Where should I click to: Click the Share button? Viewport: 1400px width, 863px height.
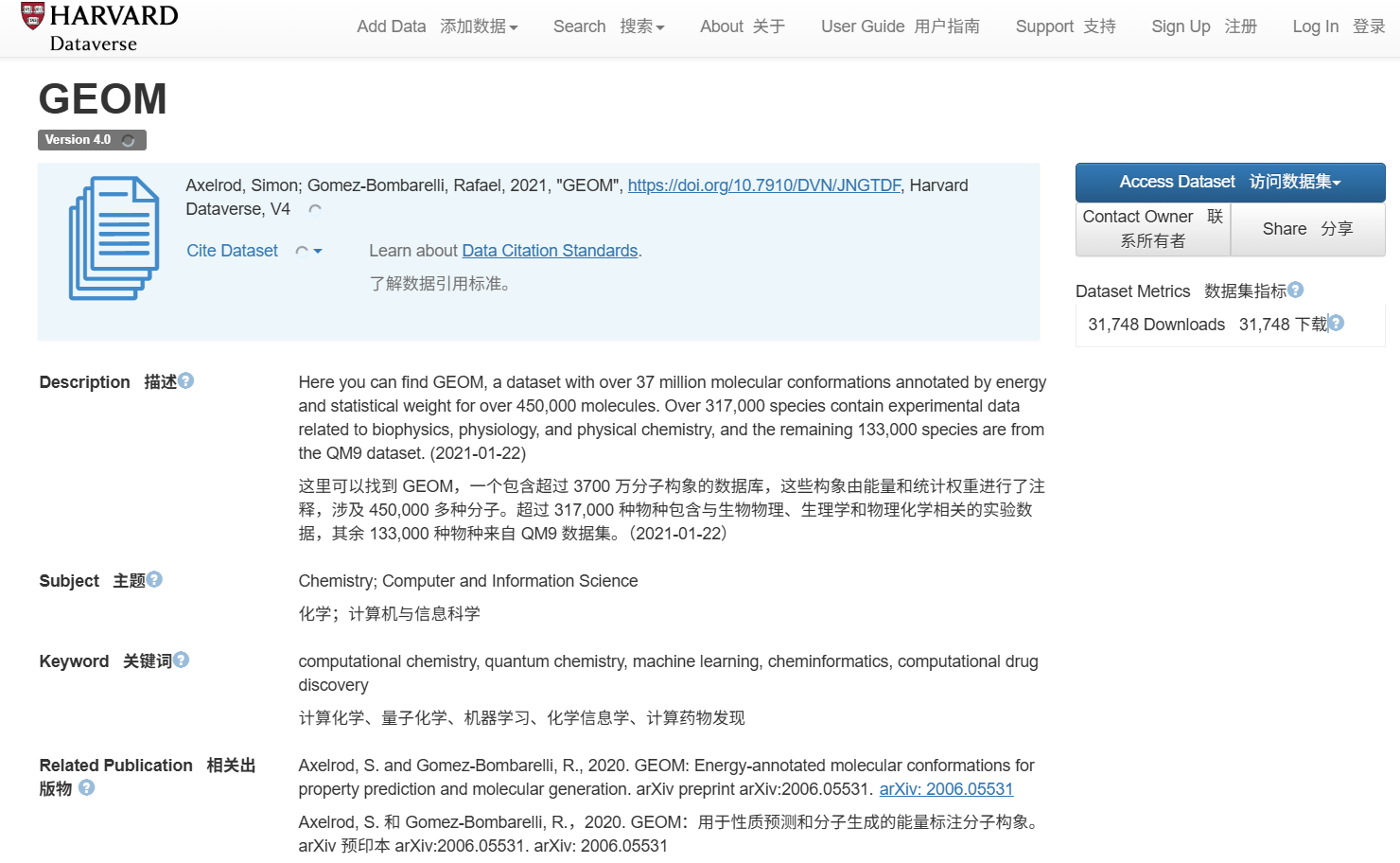pyautogui.click(x=1308, y=229)
